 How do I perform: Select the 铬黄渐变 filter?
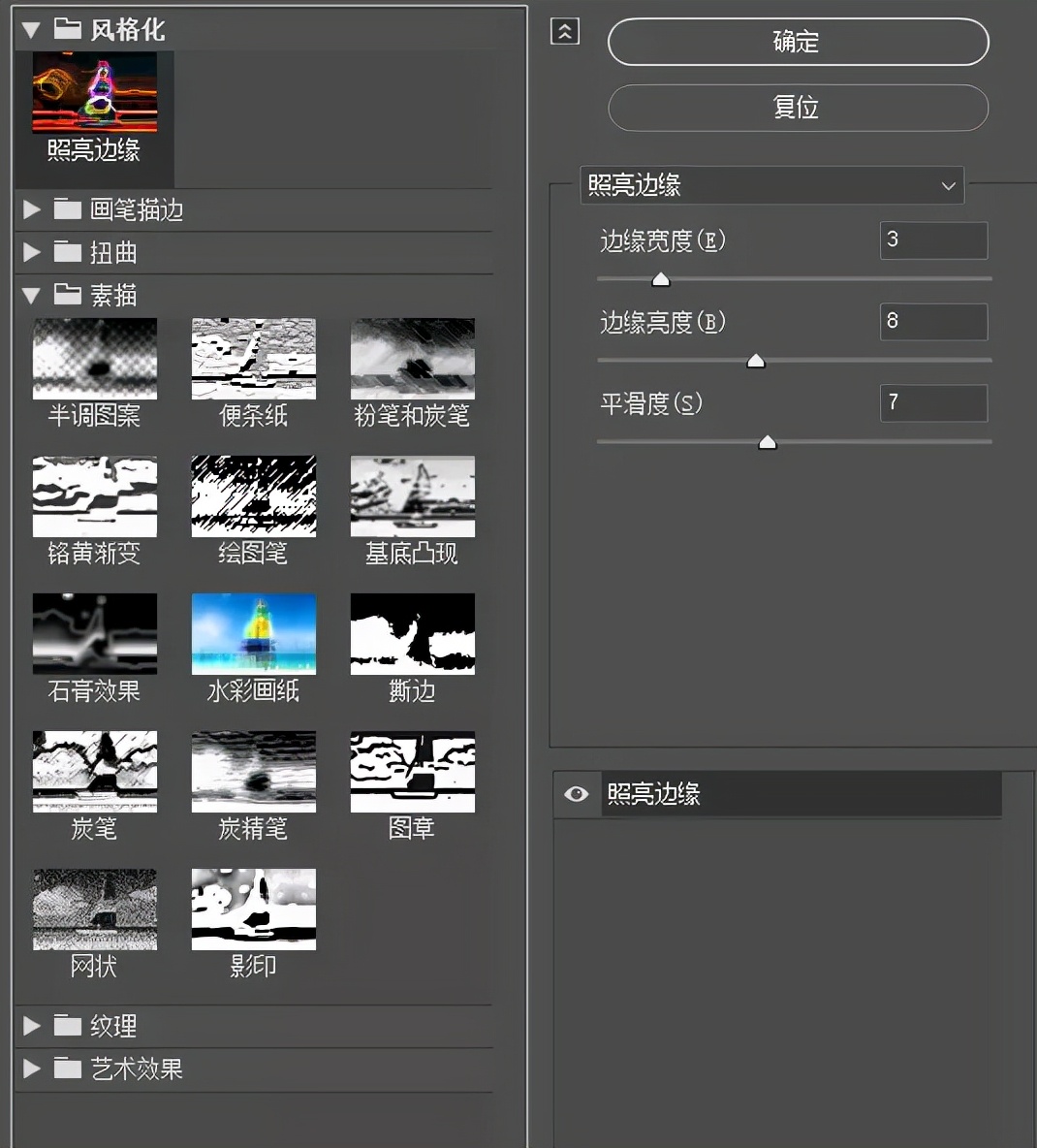(94, 494)
